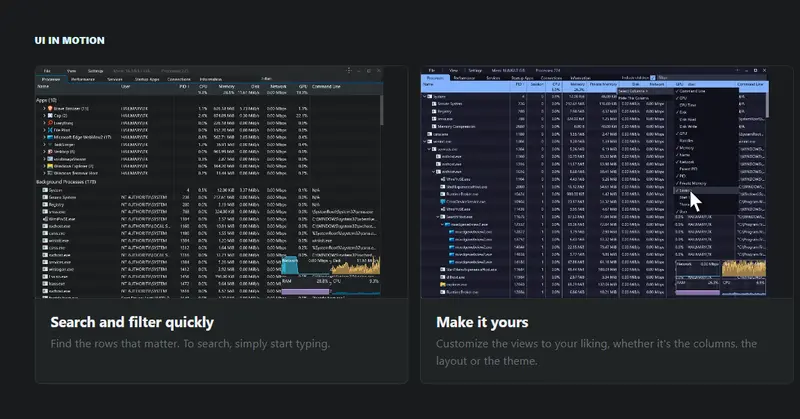
Task: Click the WmiPrvSE.exe process icon
Action: tap(45, 218)
